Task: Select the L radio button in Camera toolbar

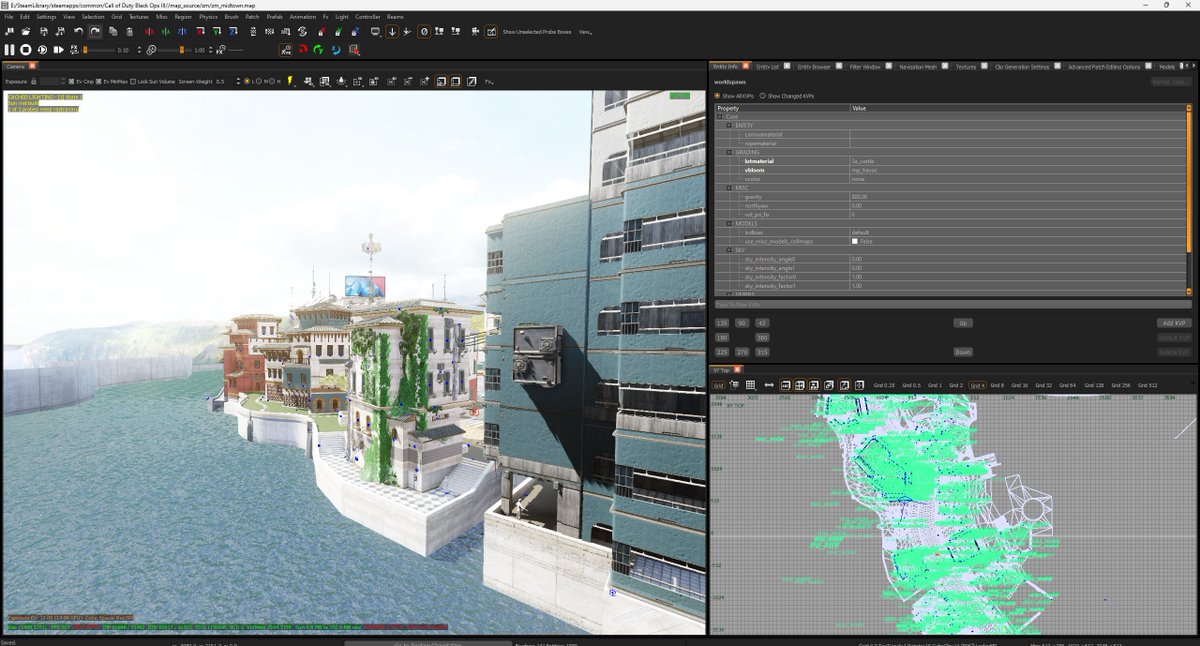Action: pos(247,81)
